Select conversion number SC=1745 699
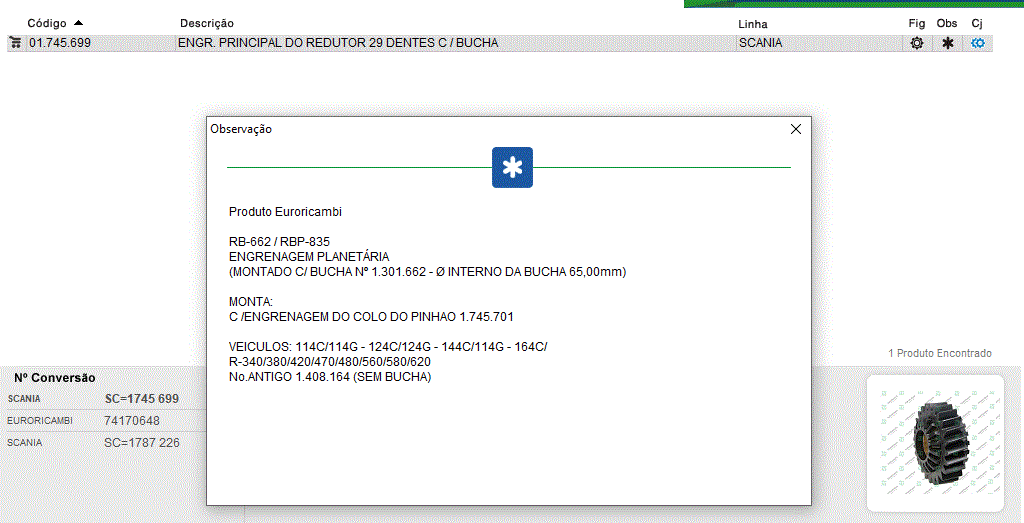Image resolution: width=1024 pixels, height=523 pixels. [142, 399]
